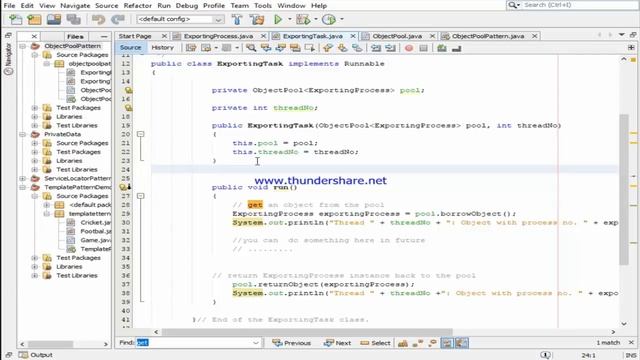Click the red Start Macro Recording icon
The width and height of the screenshot is (640, 360).
(x=409, y=48)
